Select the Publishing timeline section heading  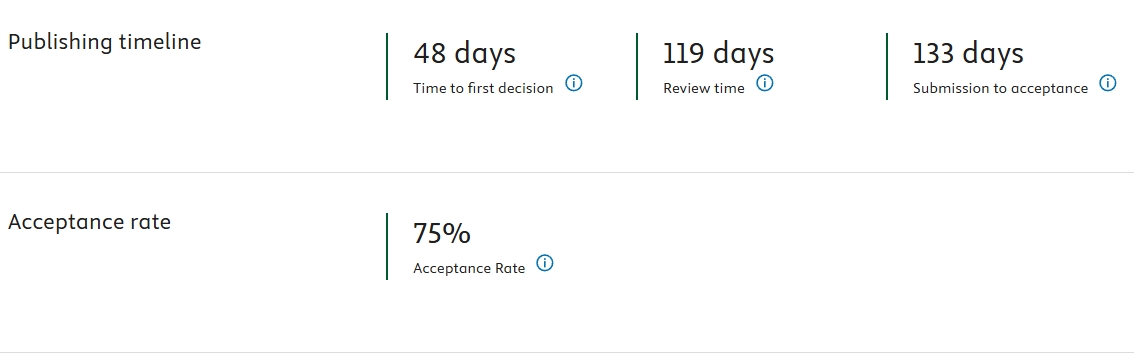point(105,42)
